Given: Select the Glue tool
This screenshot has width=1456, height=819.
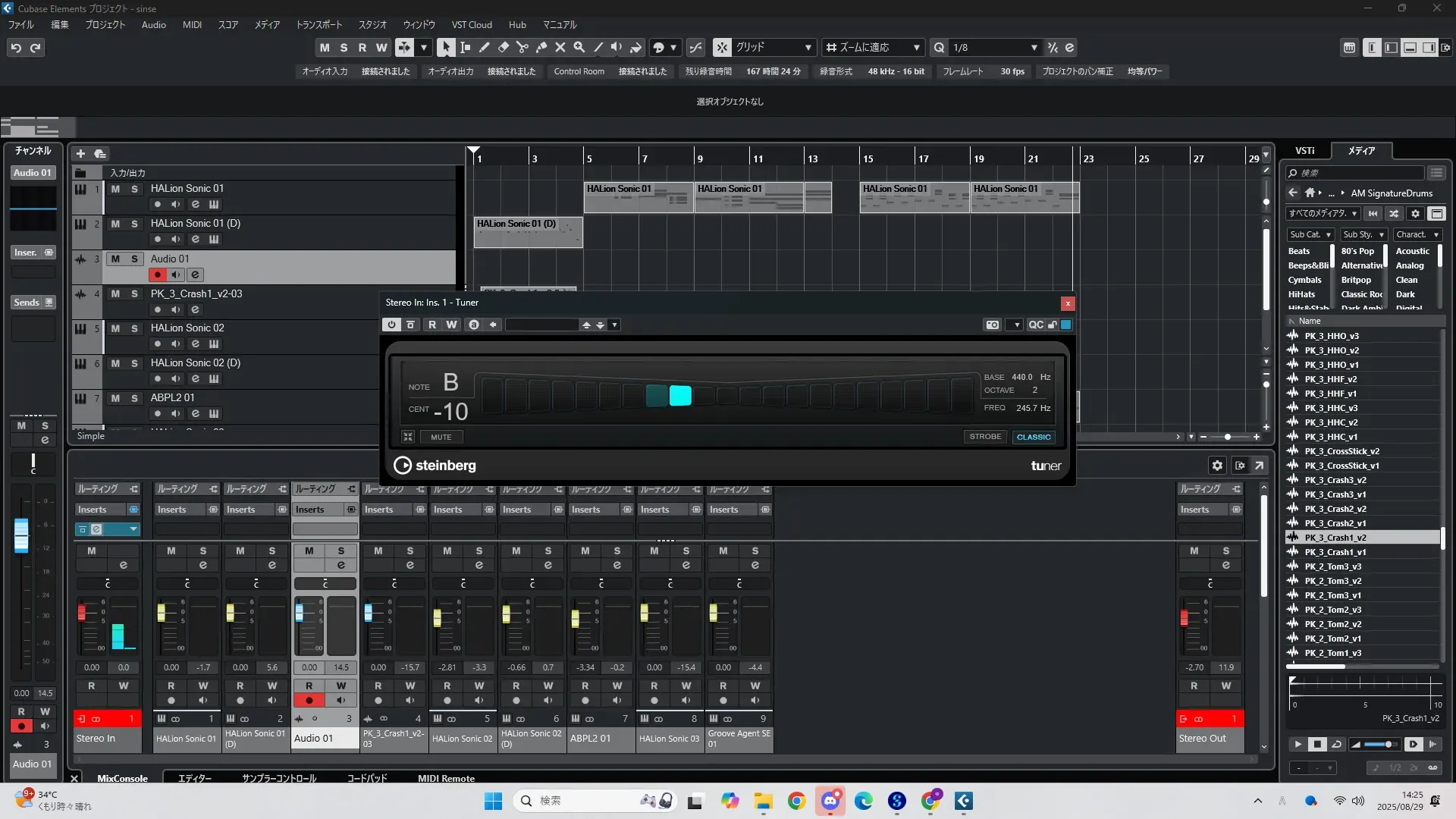Looking at the screenshot, I should 541,47.
